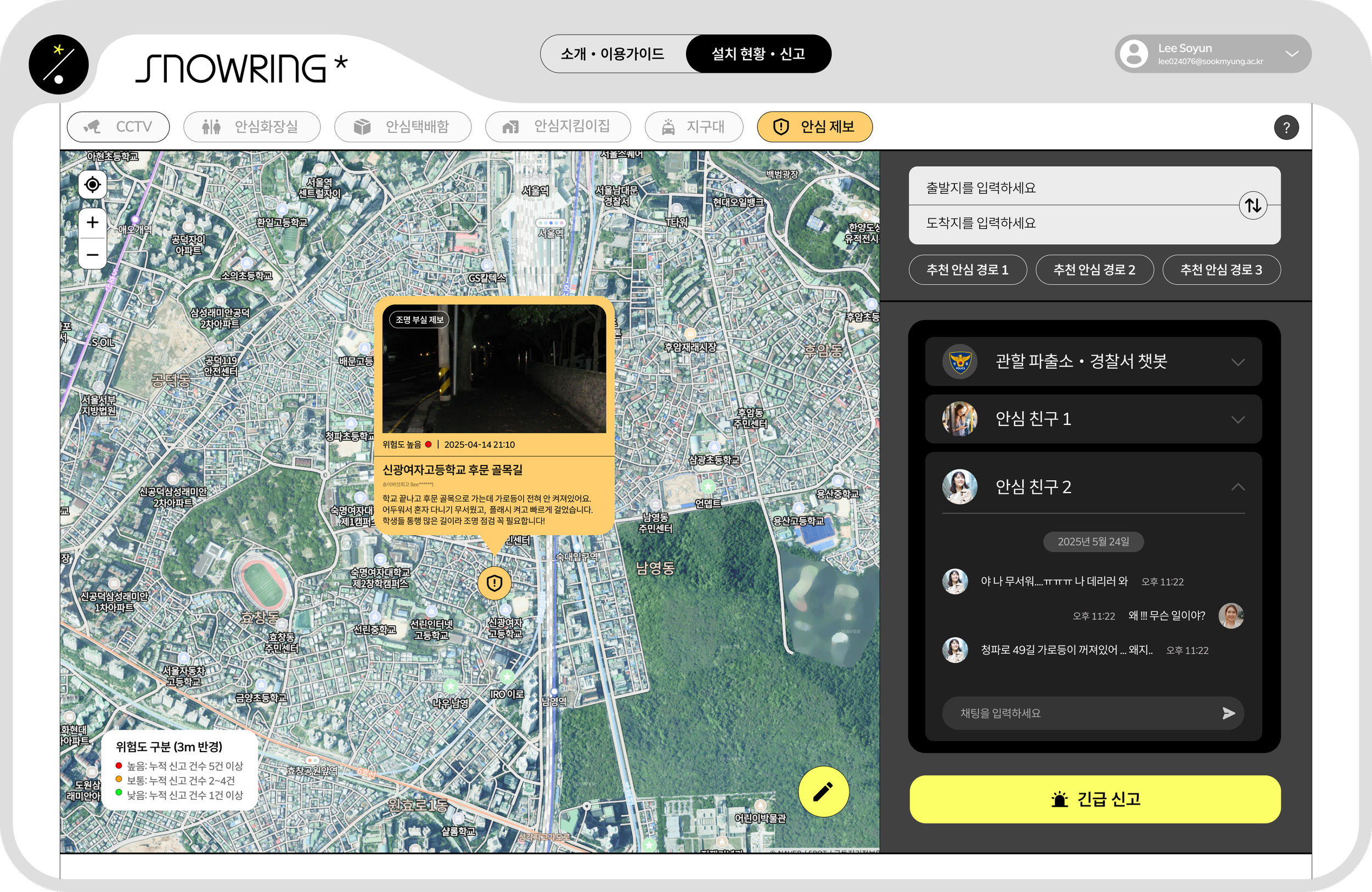Image resolution: width=1372 pixels, height=892 pixels.
Task: Open help via the question mark icon
Action: coord(1286,127)
